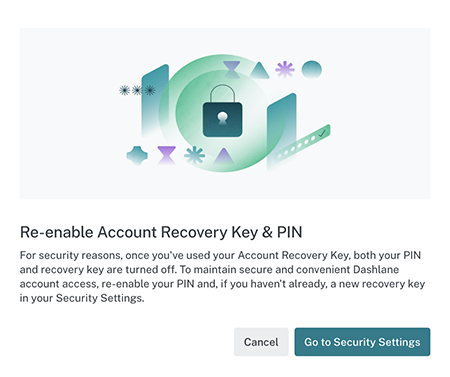Click the keyhole on the padlock
The width and height of the screenshot is (450, 377).
[222, 118]
